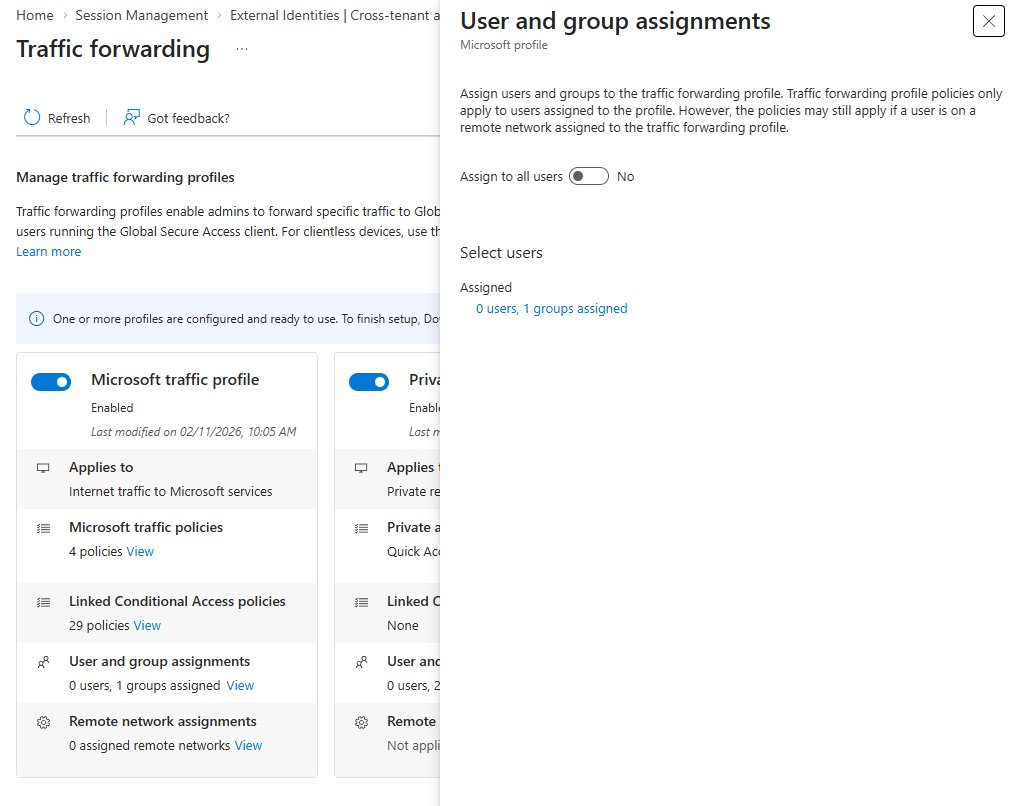Viewport: 1019px width, 806px height.
Task: Disable the Microsoft traffic profile toggle
Action: click(x=51, y=382)
